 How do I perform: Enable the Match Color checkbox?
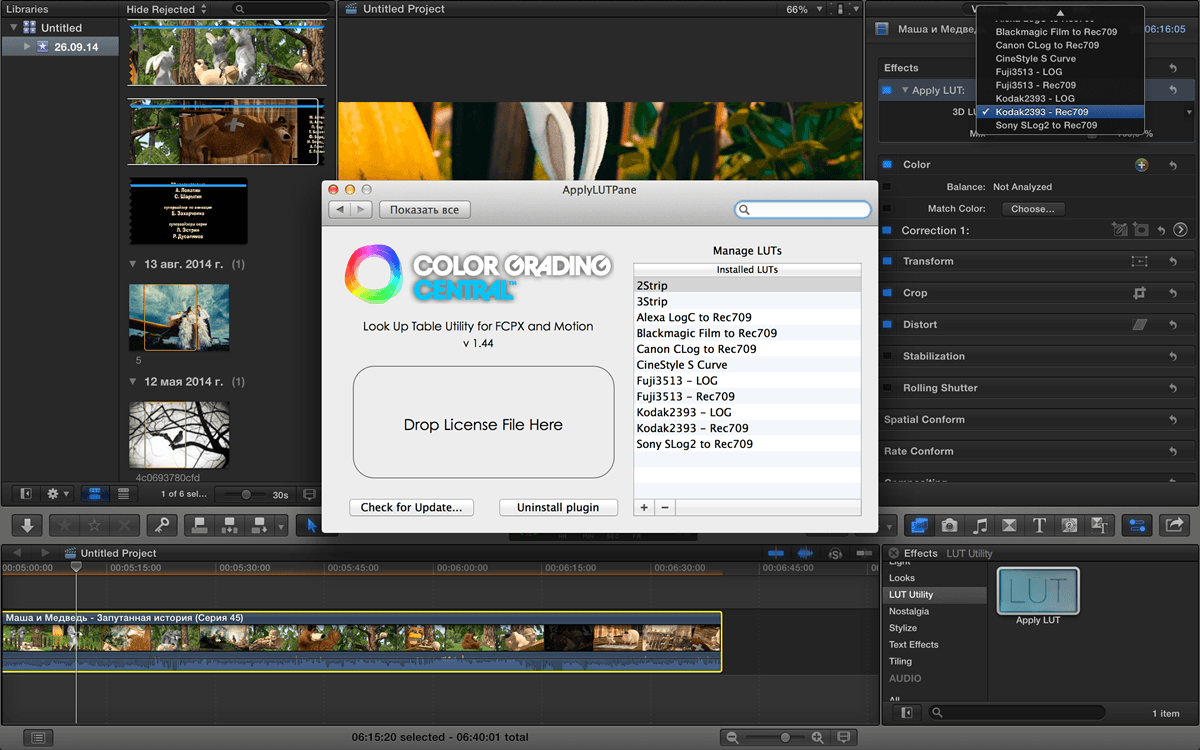[887, 209]
